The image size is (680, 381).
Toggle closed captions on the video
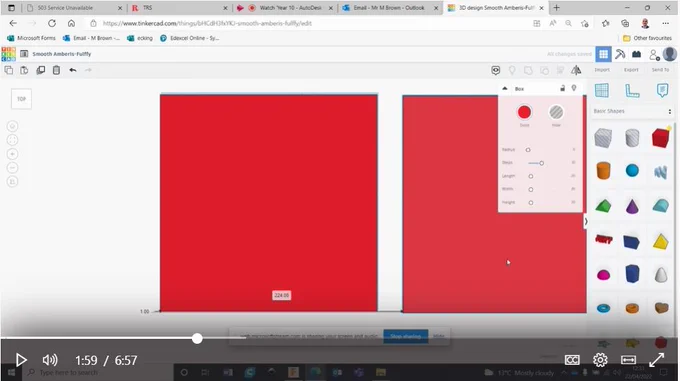click(572, 360)
